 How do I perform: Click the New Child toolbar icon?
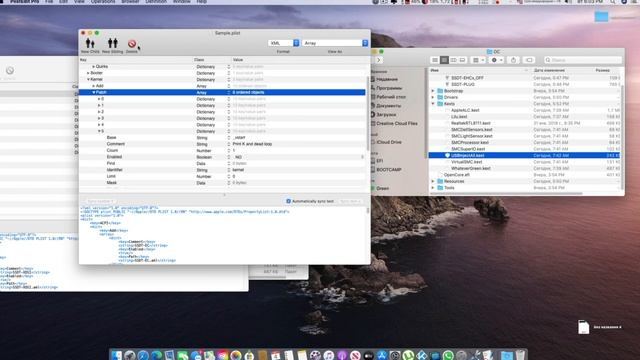[x=90, y=43]
